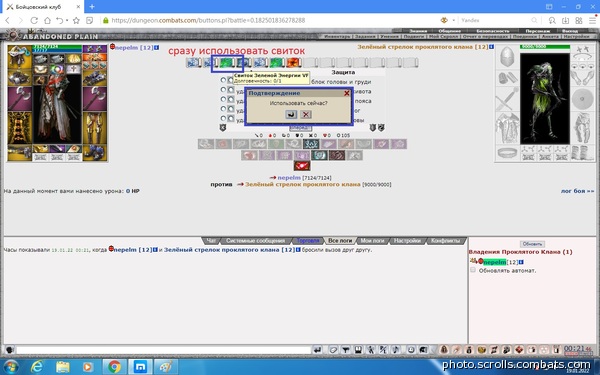Enable the Обновлять автомат checkbox
The height and width of the screenshot is (375, 600).
coord(473,270)
